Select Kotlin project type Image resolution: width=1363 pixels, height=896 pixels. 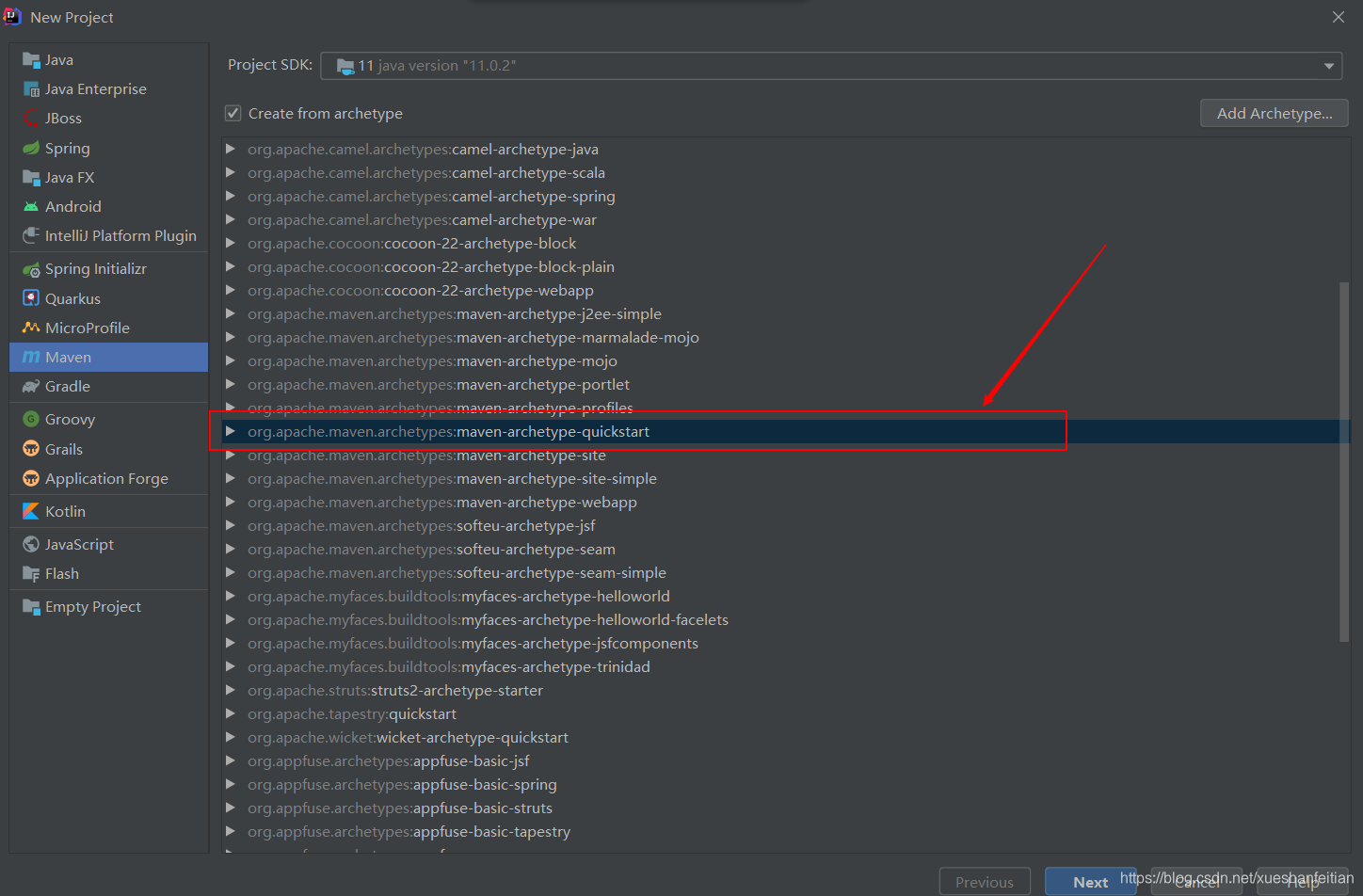109,511
